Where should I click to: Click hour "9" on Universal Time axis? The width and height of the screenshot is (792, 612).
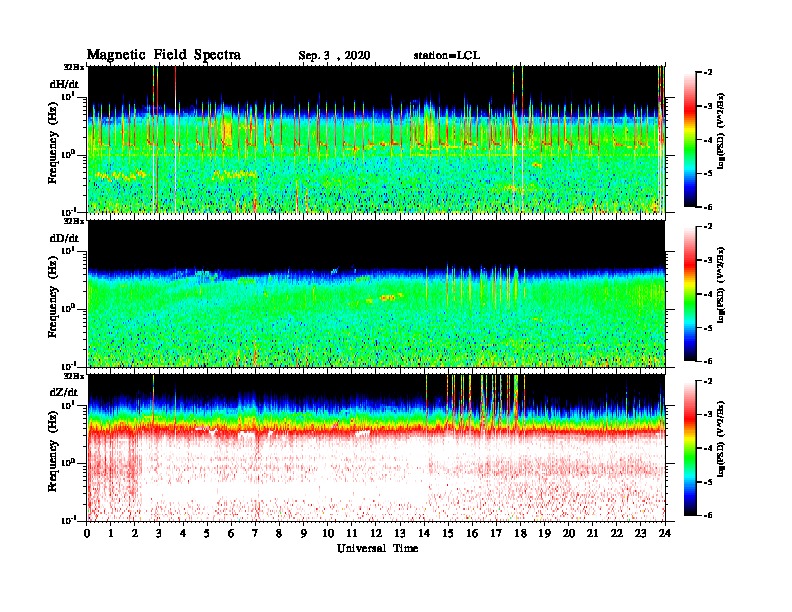(304, 533)
